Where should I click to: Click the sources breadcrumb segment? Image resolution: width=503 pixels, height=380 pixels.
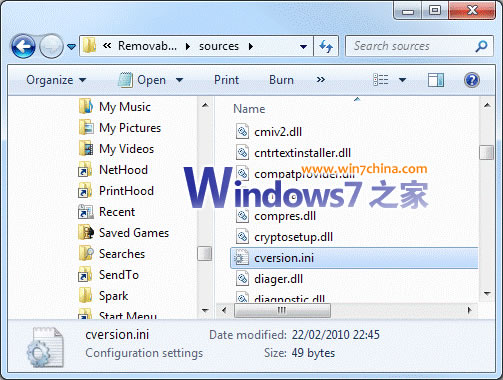click(219, 46)
